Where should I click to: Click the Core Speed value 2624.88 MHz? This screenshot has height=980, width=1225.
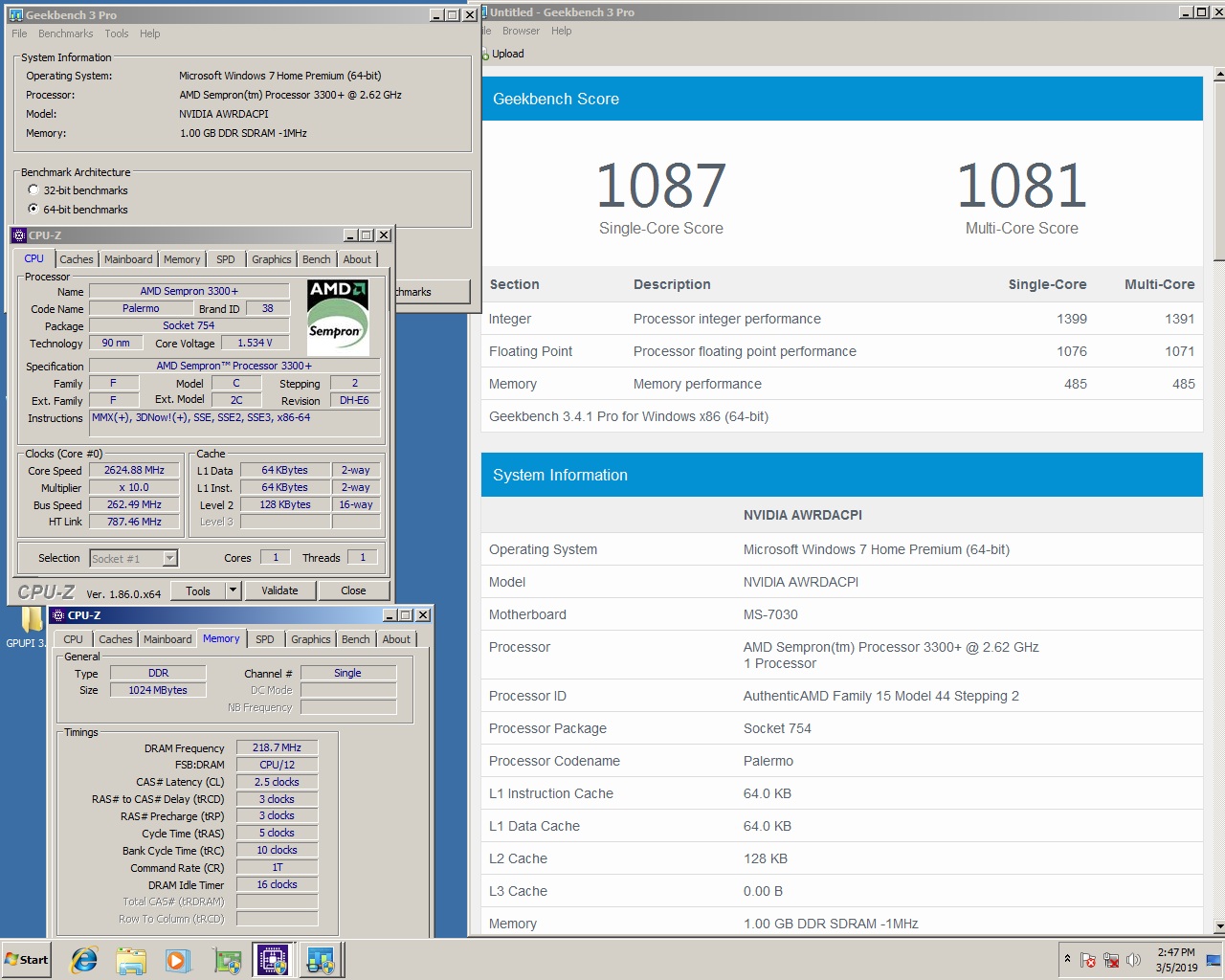tap(134, 470)
